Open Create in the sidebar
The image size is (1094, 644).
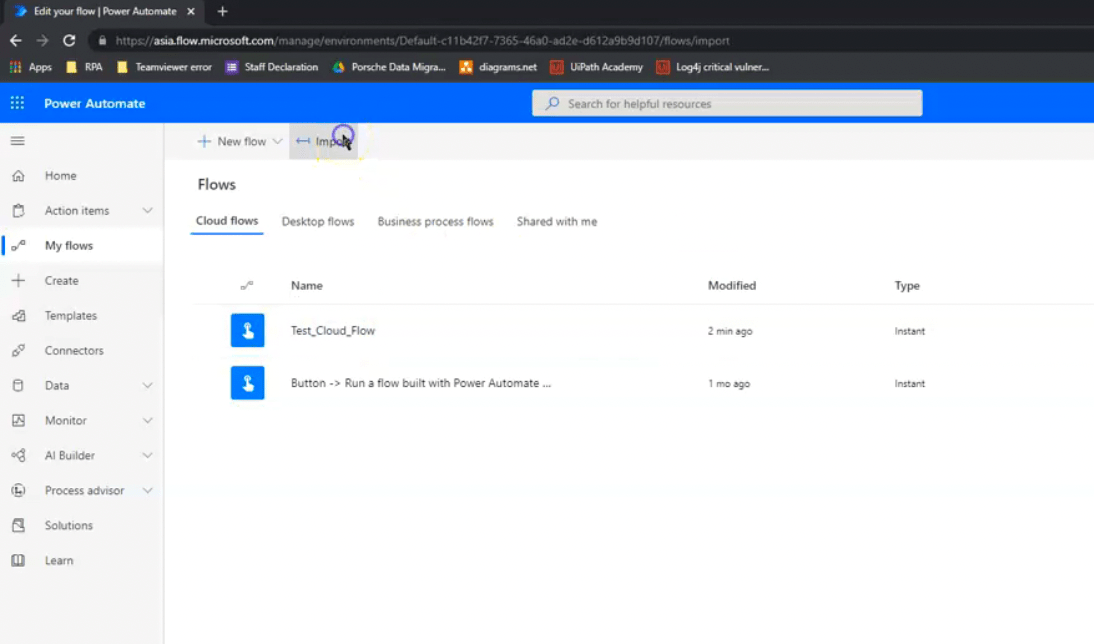pyautogui.click(x=61, y=280)
